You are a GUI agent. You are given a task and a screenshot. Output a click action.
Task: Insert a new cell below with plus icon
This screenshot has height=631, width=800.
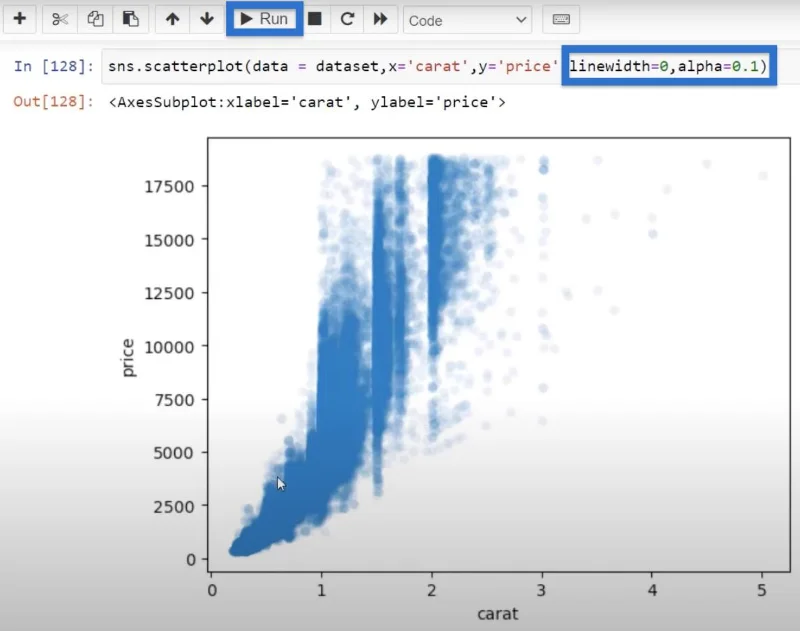[19, 19]
